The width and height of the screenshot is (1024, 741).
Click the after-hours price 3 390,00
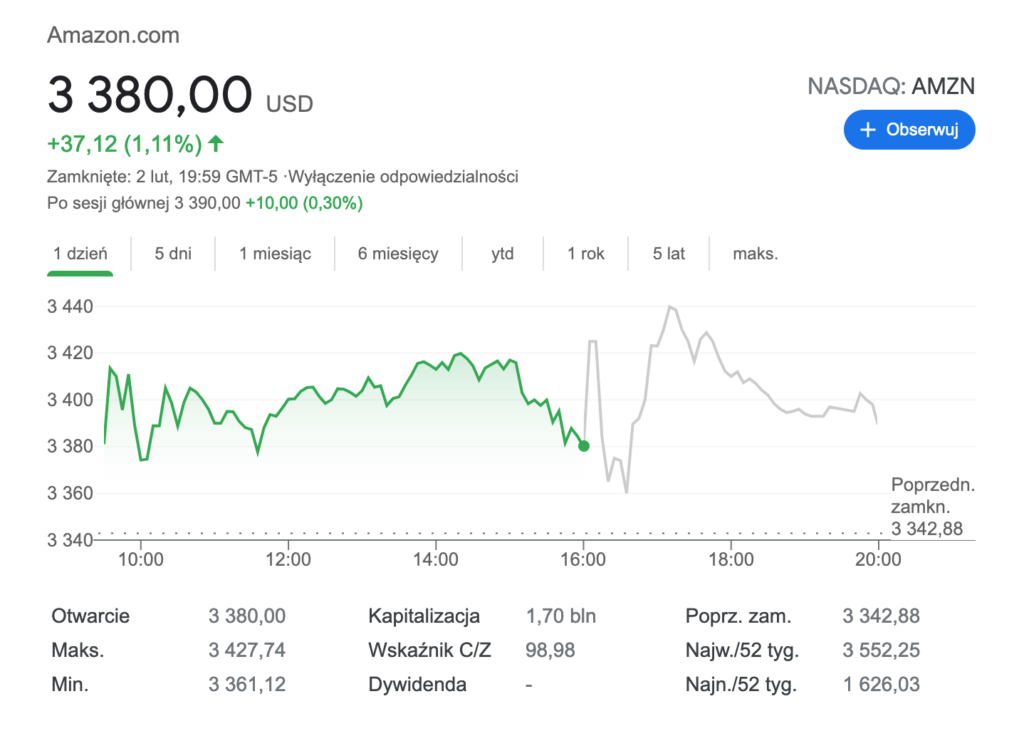[x=207, y=203]
